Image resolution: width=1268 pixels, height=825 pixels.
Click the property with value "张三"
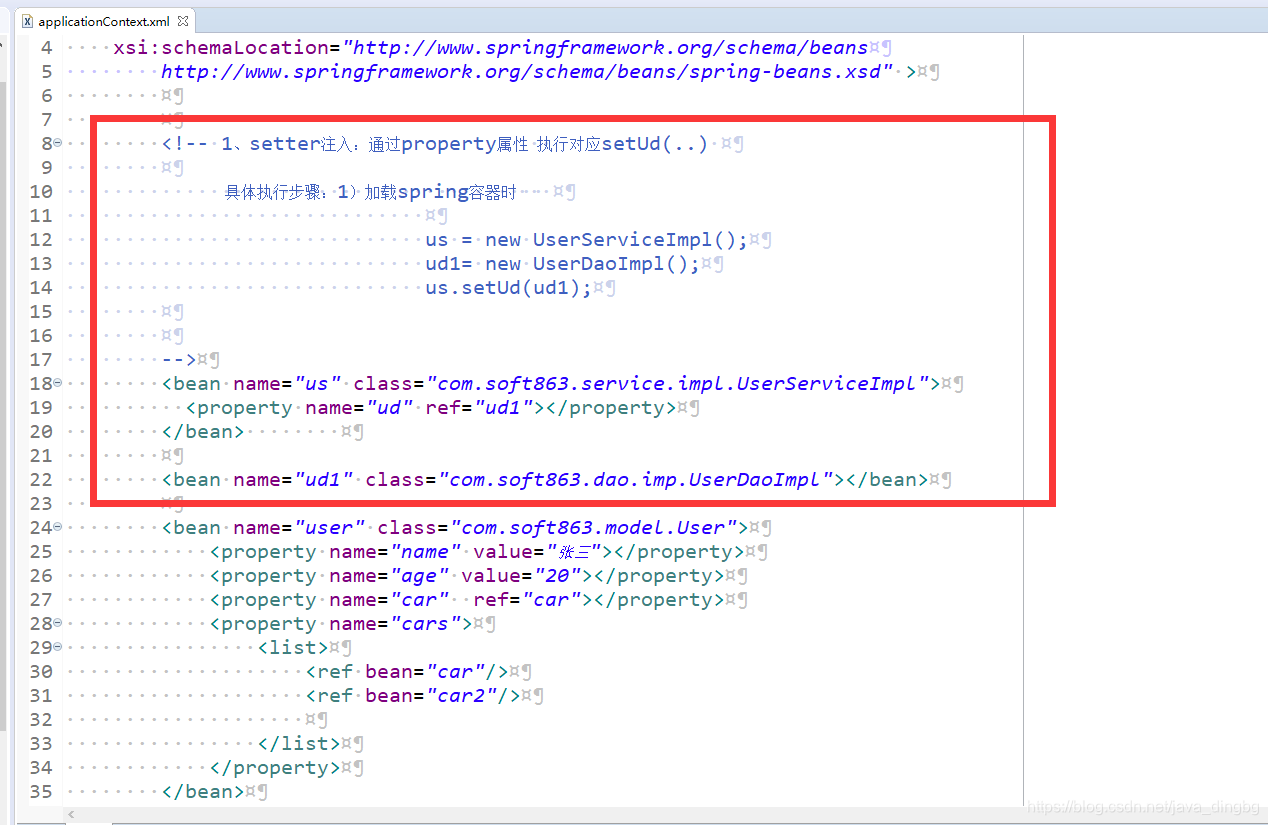click(x=479, y=552)
